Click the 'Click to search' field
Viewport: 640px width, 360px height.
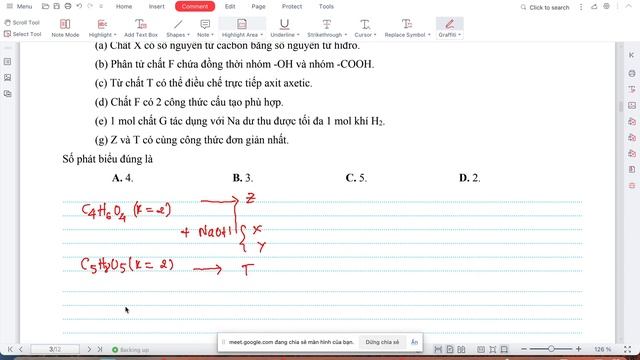pos(545,7)
